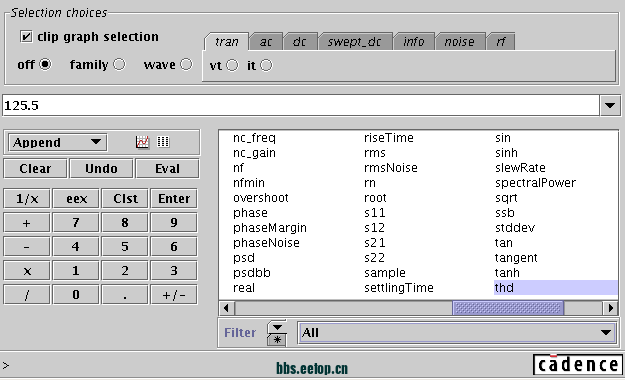
Task: Click the multiply x operator button
Action: click(x=27, y=271)
